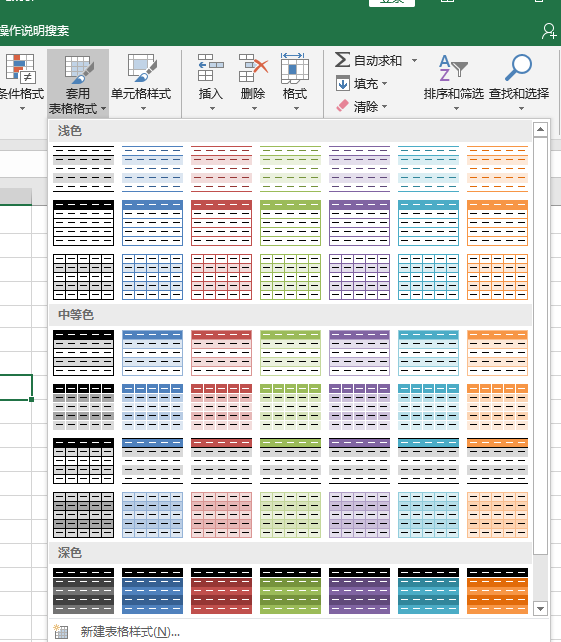
Task: Pick the light style with black header row
Action: pyautogui.click(x=84, y=223)
